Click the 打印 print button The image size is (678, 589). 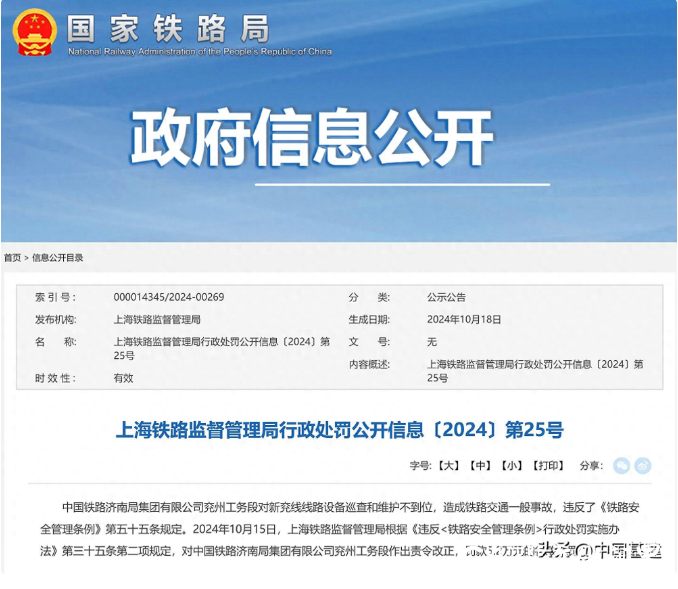click(x=548, y=466)
